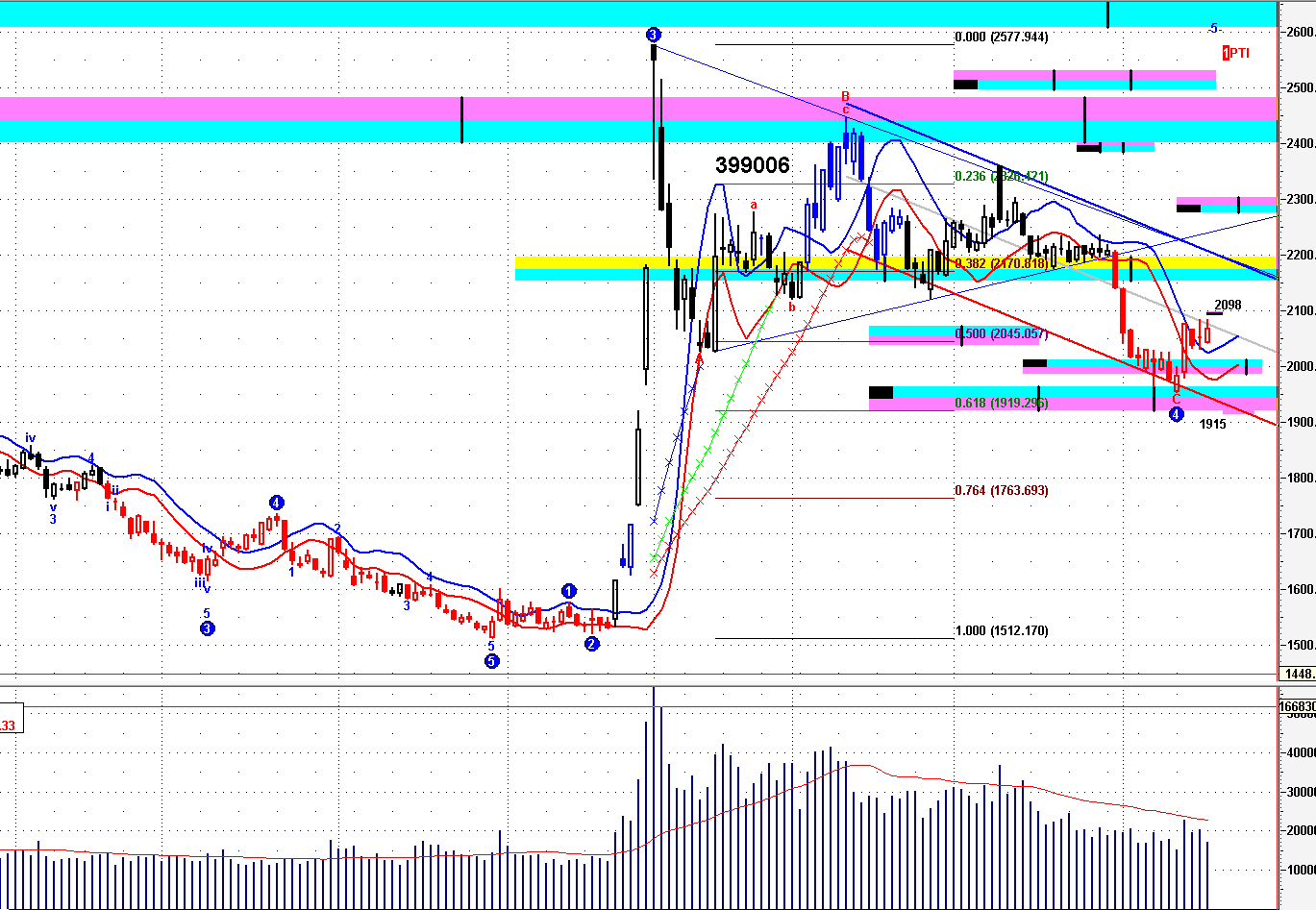Select the circled wave 1 marker above the base
The image size is (1316, 910).
tap(568, 591)
